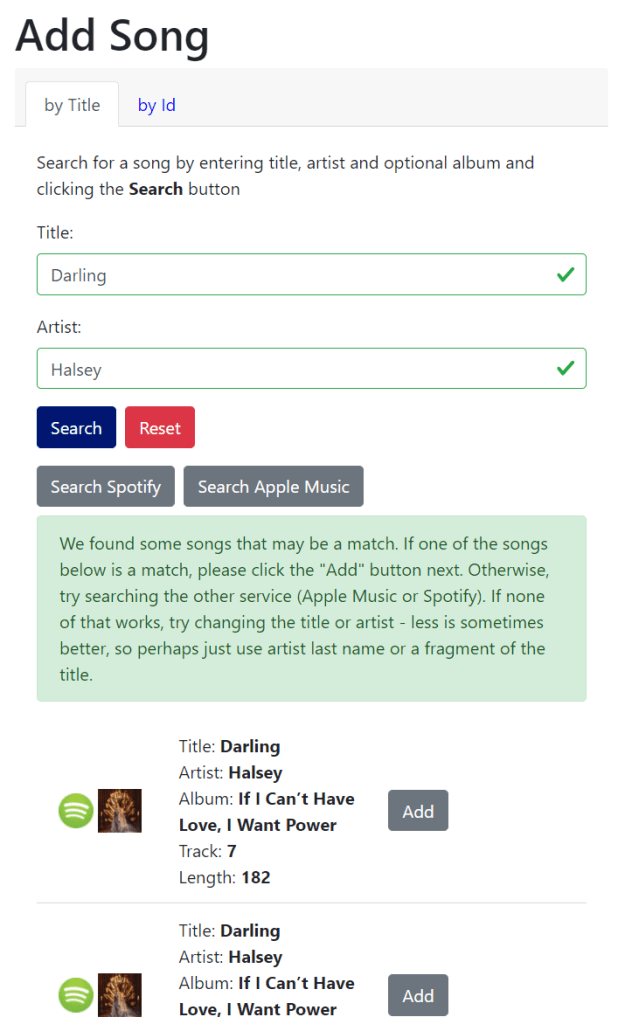Click the Search Spotify button
This screenshot has height=1024, width=625.
(x=106, y=487)
